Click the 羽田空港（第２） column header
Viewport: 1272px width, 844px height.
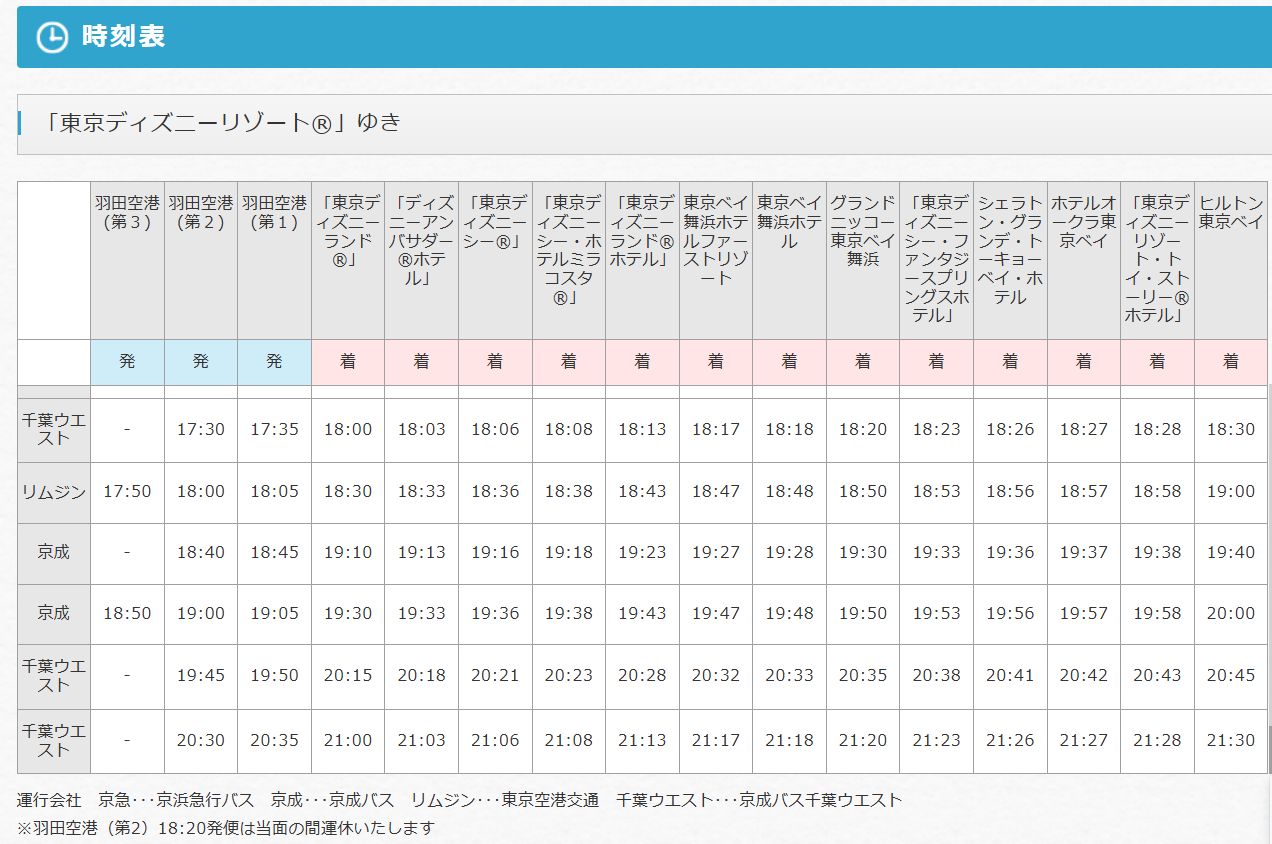pos(201,260)
